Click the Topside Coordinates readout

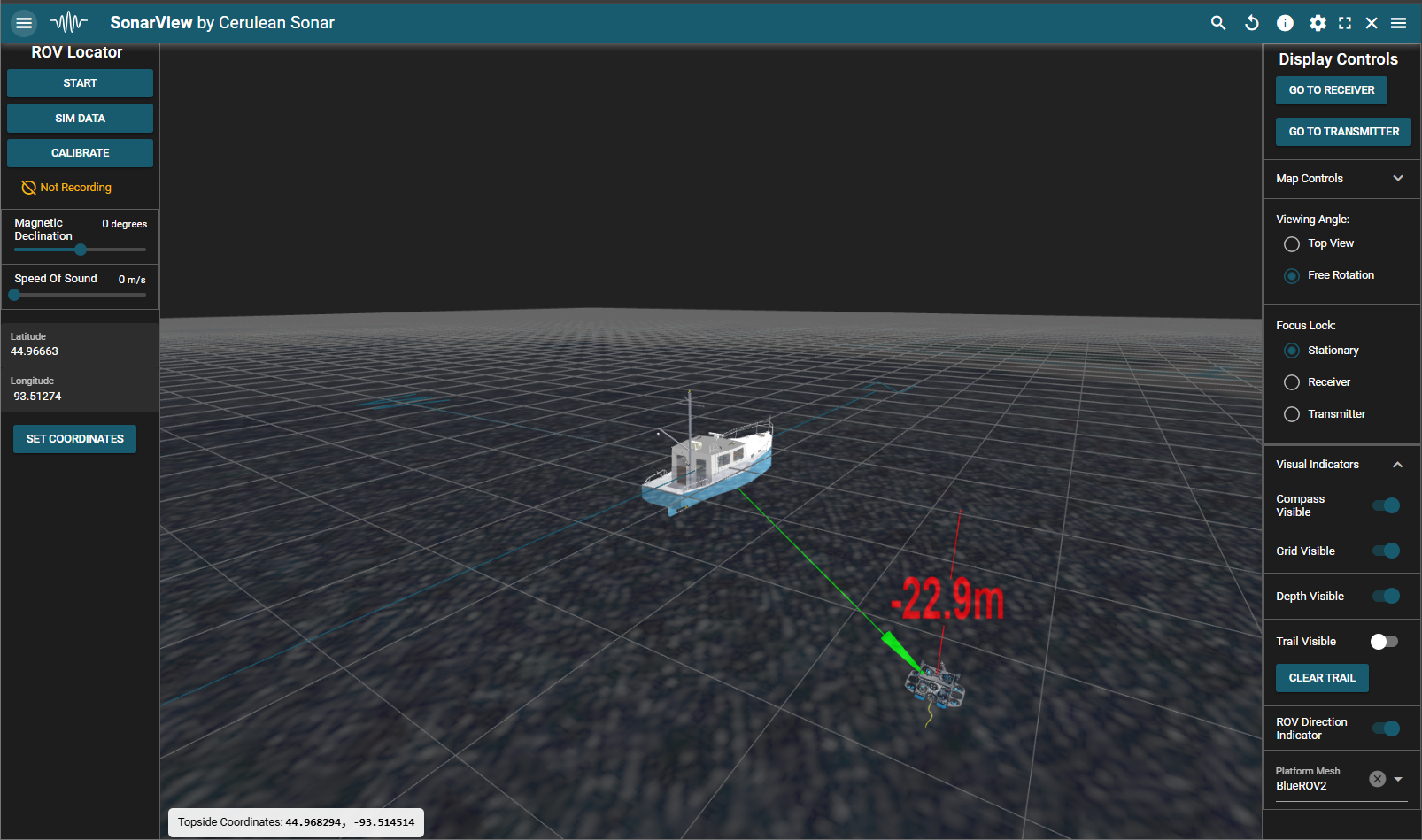tap(297, 822)
